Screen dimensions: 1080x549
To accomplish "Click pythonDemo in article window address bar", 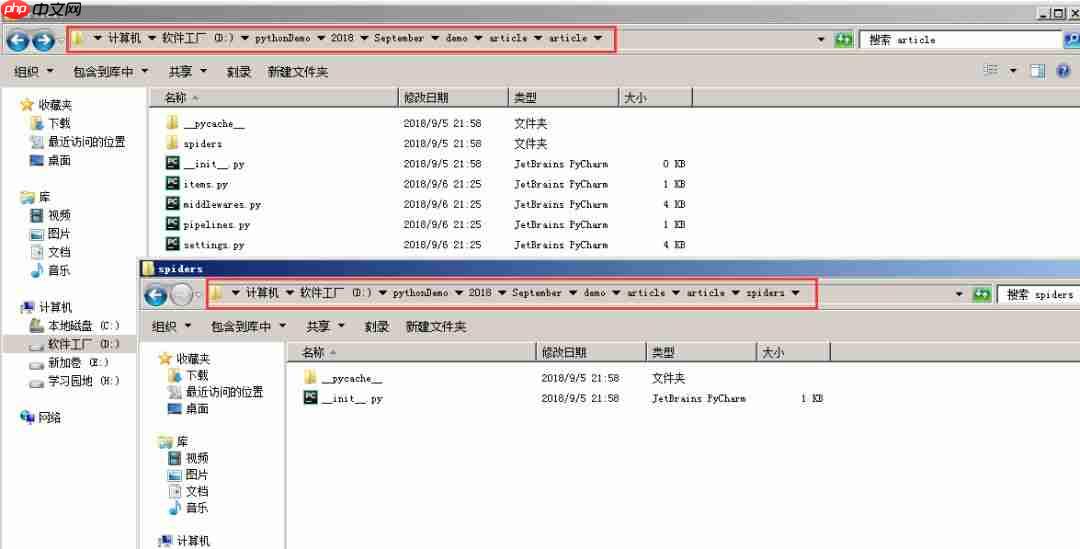I will [282, 39].
